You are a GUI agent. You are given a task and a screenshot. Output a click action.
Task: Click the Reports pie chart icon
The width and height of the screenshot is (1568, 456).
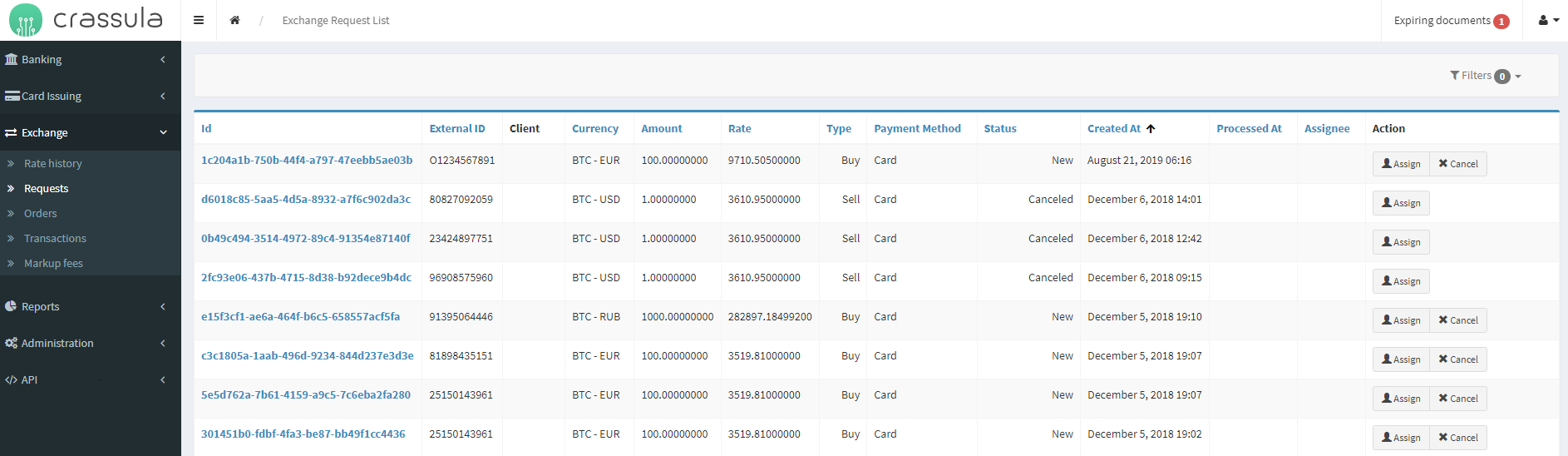(x=11, y=306)
